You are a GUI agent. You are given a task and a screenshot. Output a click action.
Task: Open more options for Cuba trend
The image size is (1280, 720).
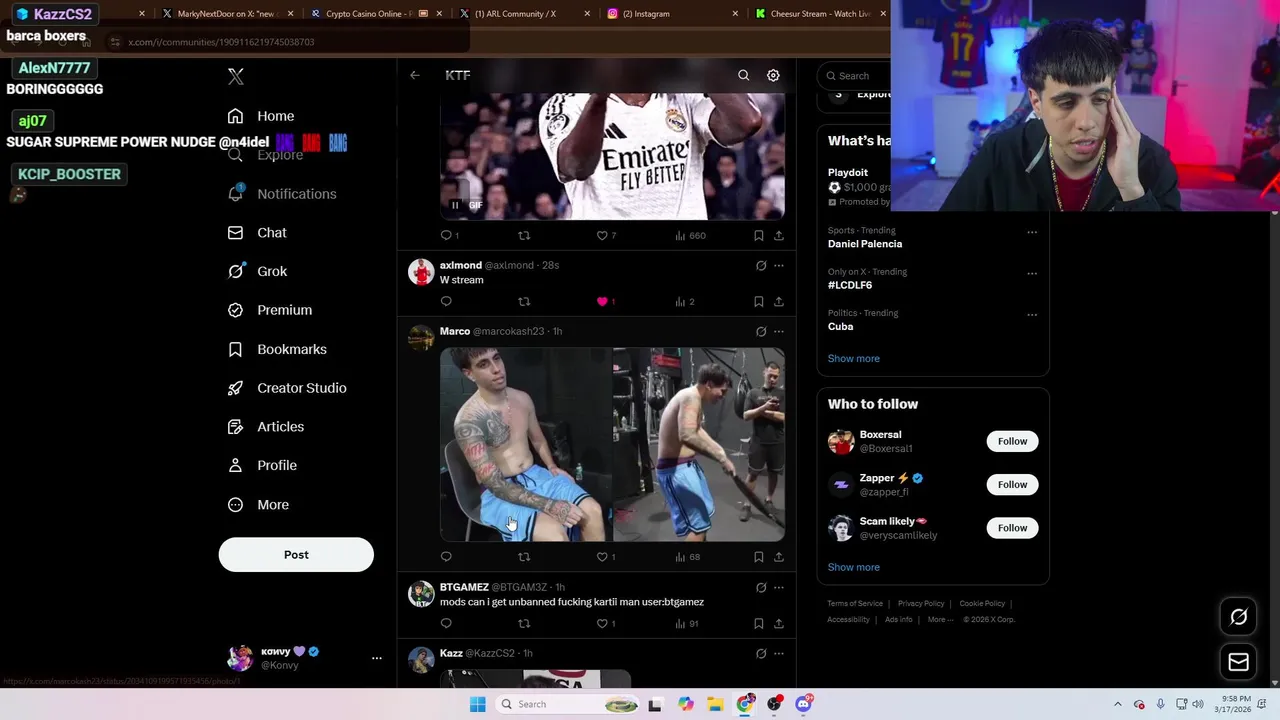coord(1032,314)
